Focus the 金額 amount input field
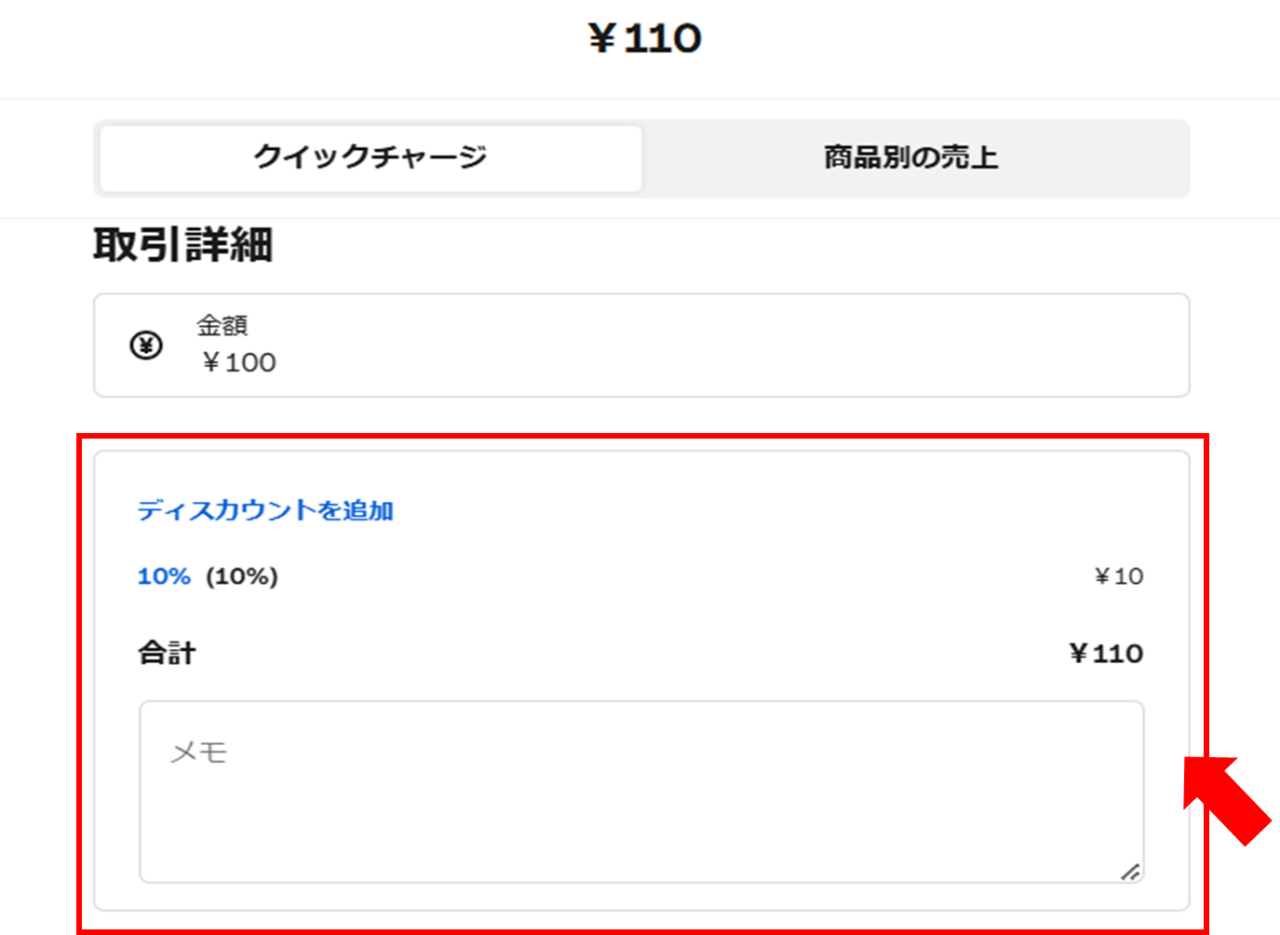This screenshot has height=935, width=1280. point(641,345)
